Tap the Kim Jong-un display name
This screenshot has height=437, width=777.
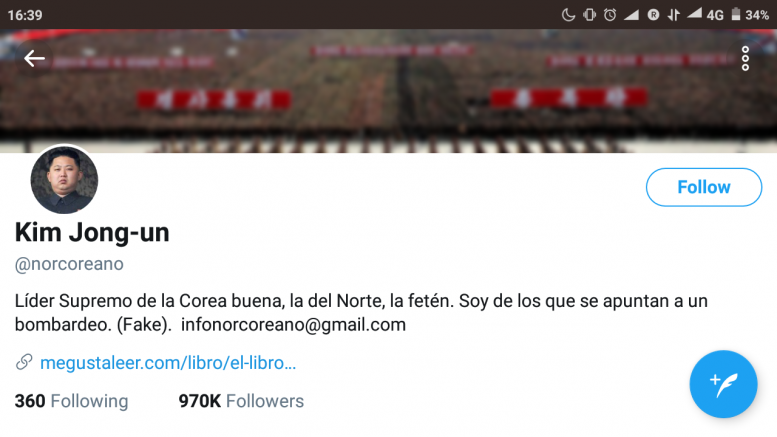pos(92,232)
